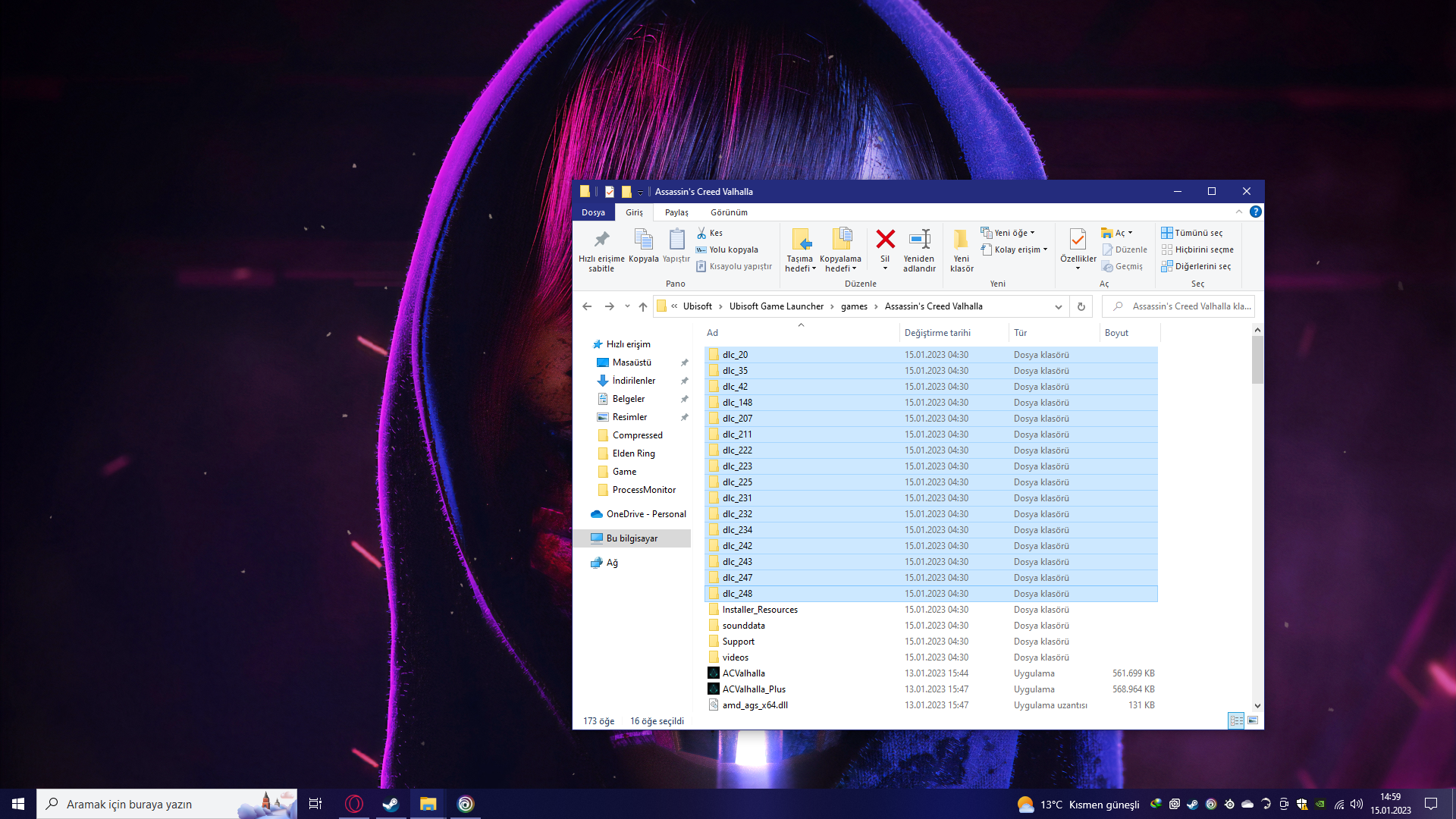Collapse the ribbon with chevron
Screen dimensions: 1456x819
point(1239,212)
